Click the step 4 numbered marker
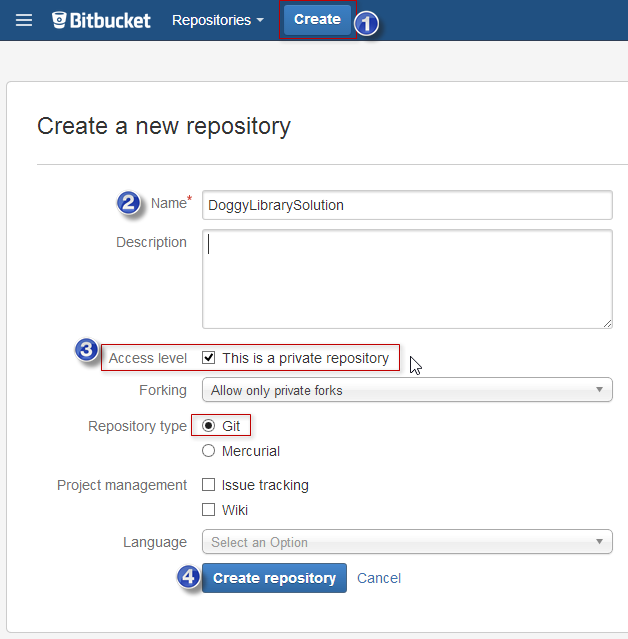This screenshot has width=628, height=639. point(188,577)
